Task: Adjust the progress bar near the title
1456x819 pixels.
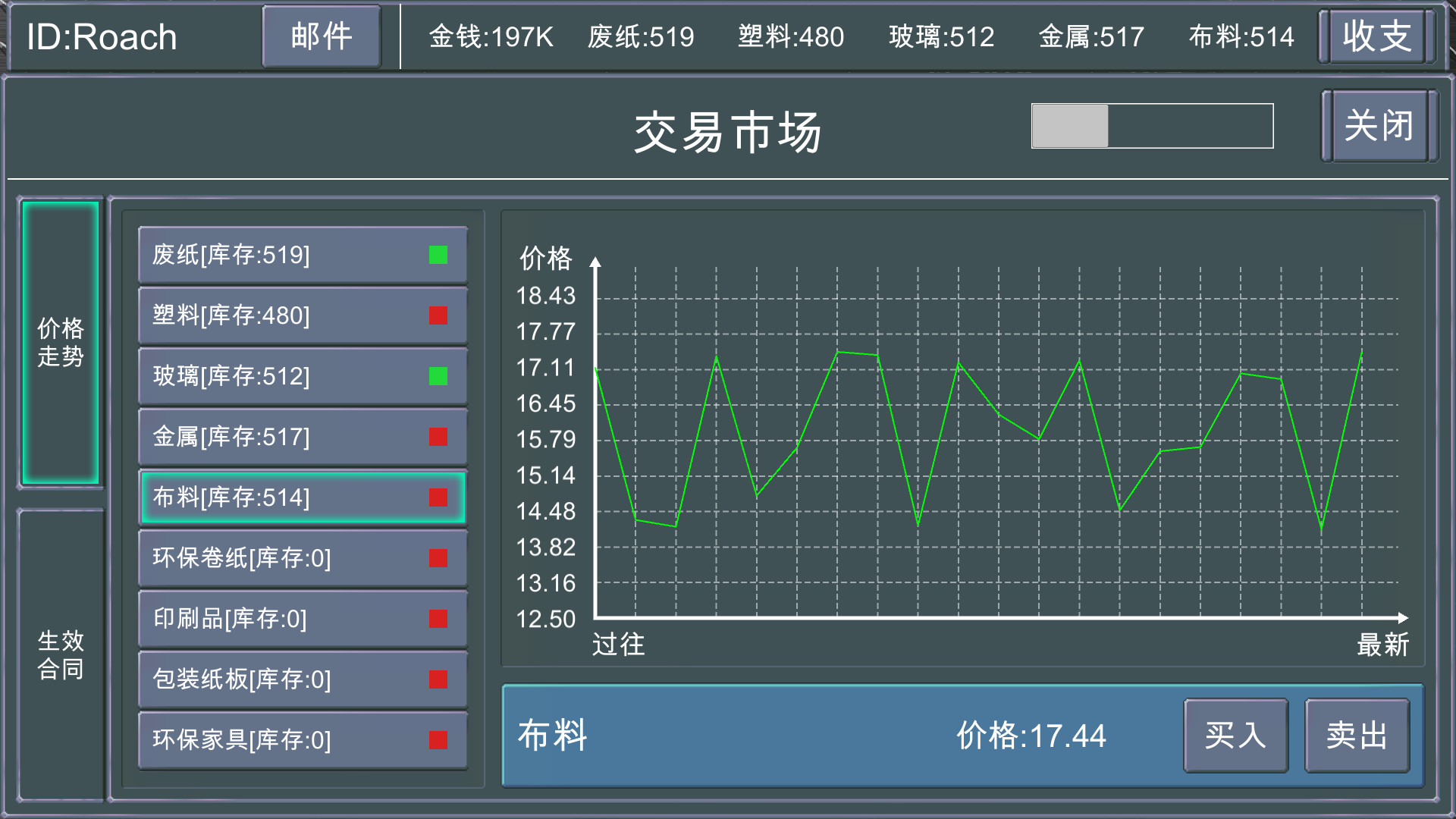Action: coord(1151,125)
